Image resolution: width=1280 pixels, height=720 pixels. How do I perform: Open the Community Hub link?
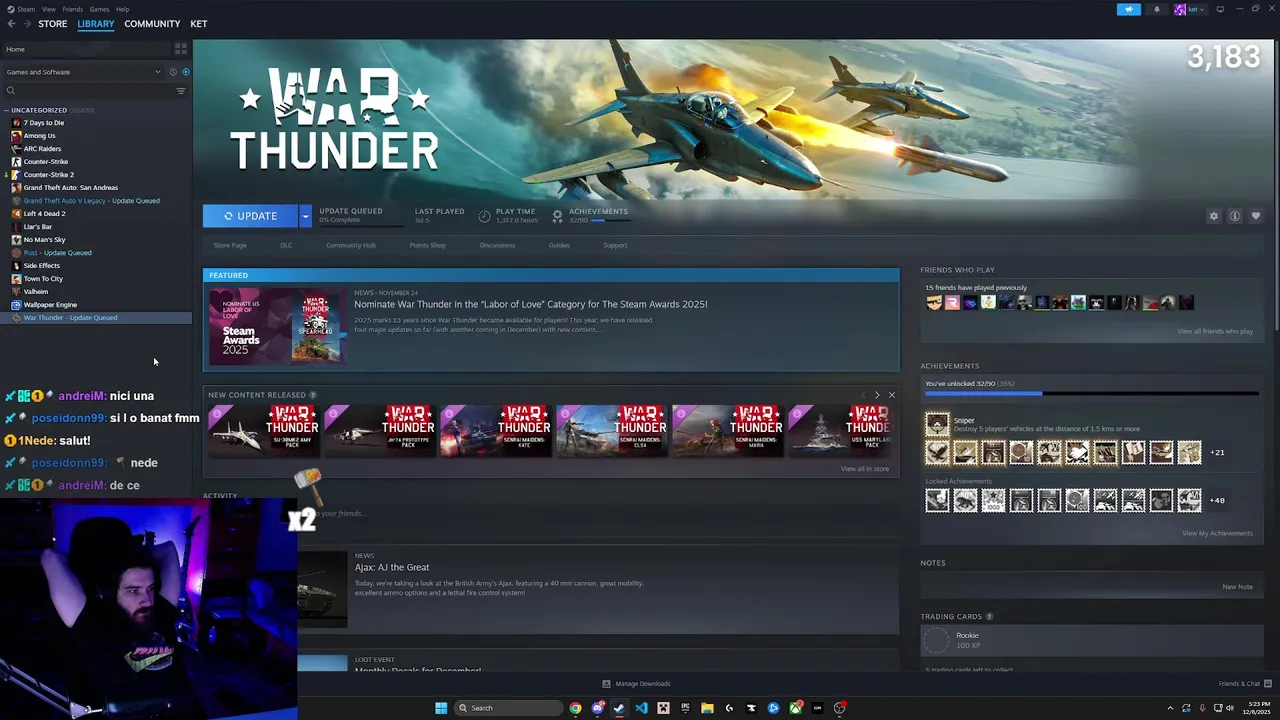(x=351, y=245)
